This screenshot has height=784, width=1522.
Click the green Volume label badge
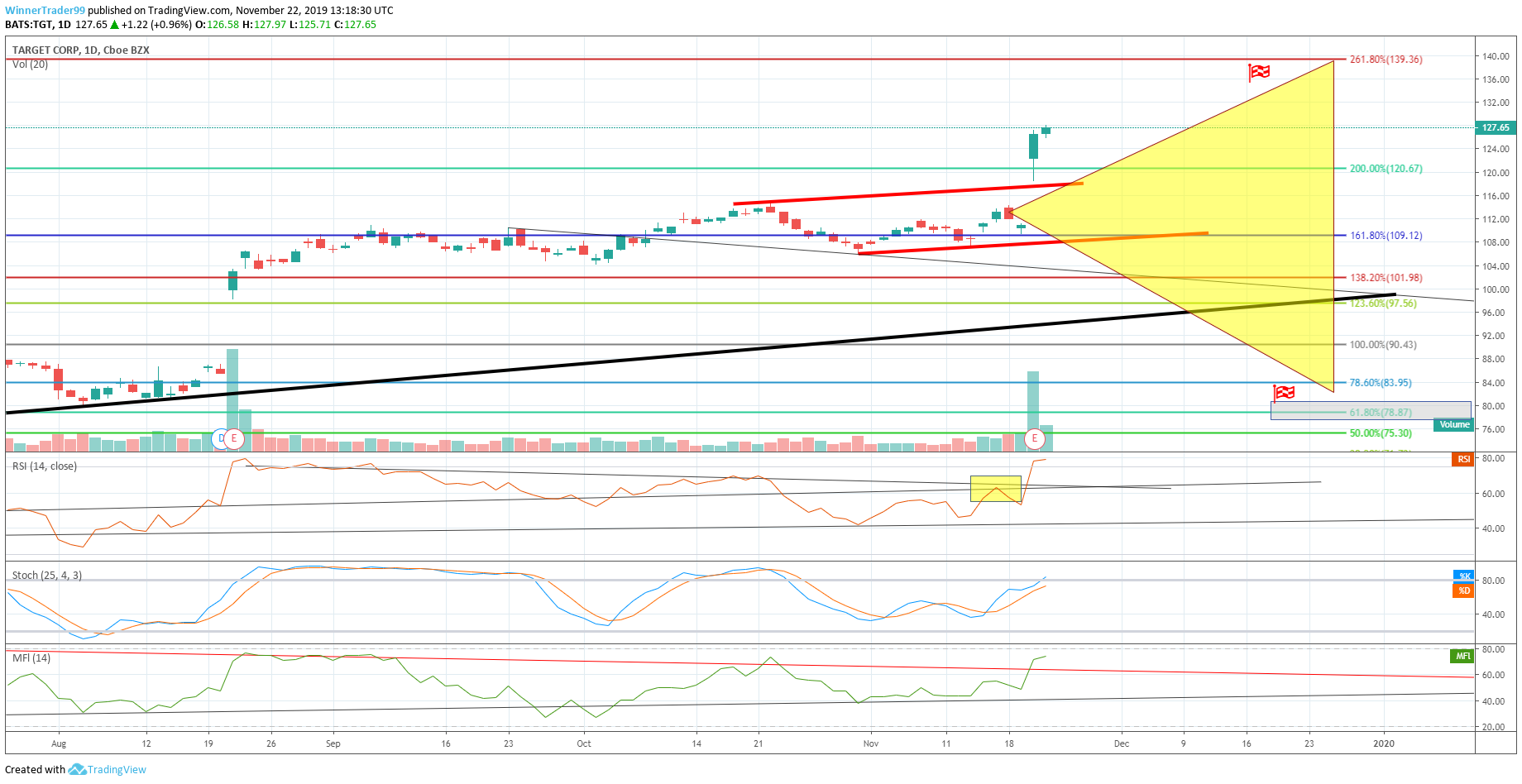point(1454,425)
